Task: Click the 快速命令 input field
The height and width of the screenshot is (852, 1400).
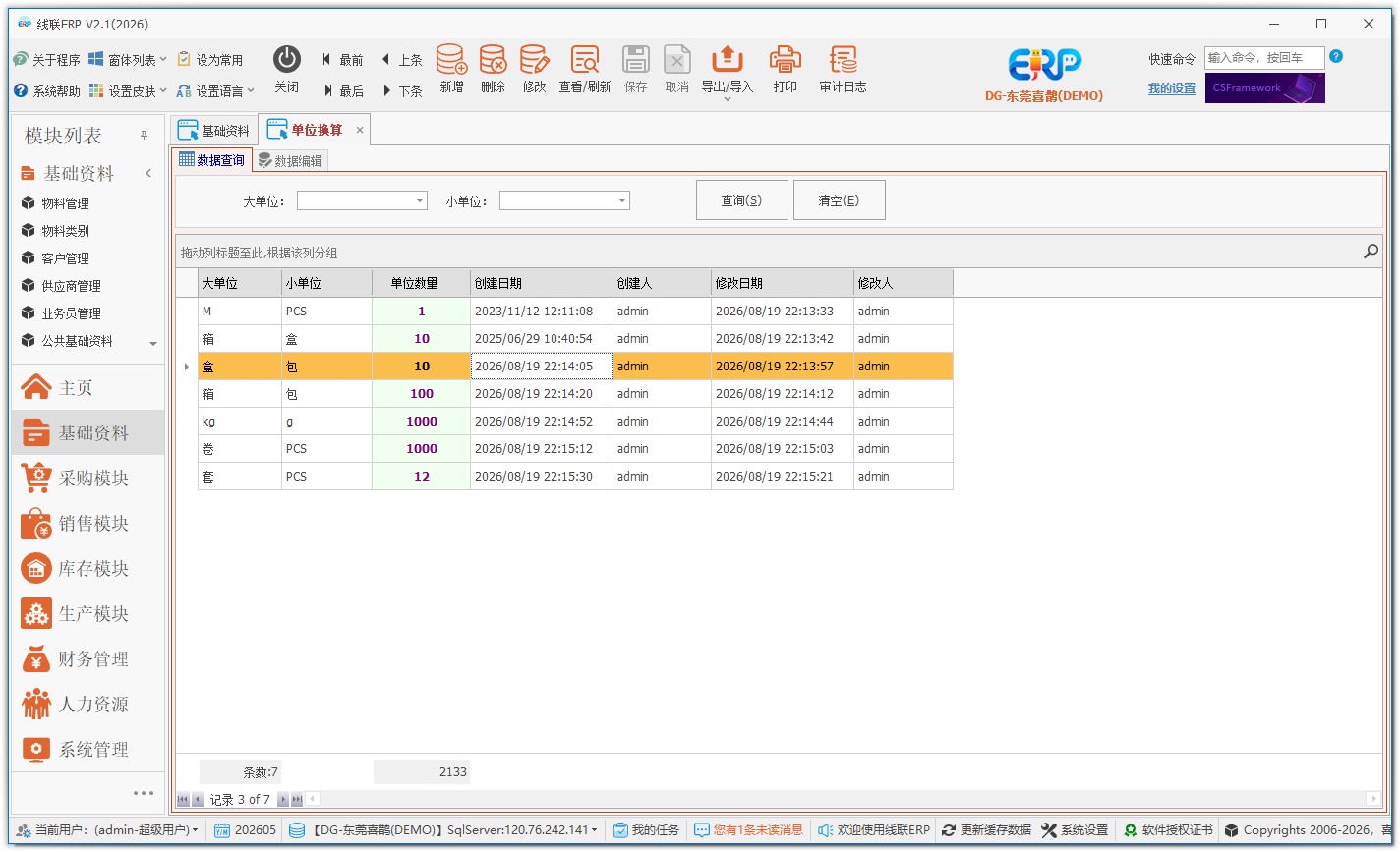Action: tap(1264, 58)
